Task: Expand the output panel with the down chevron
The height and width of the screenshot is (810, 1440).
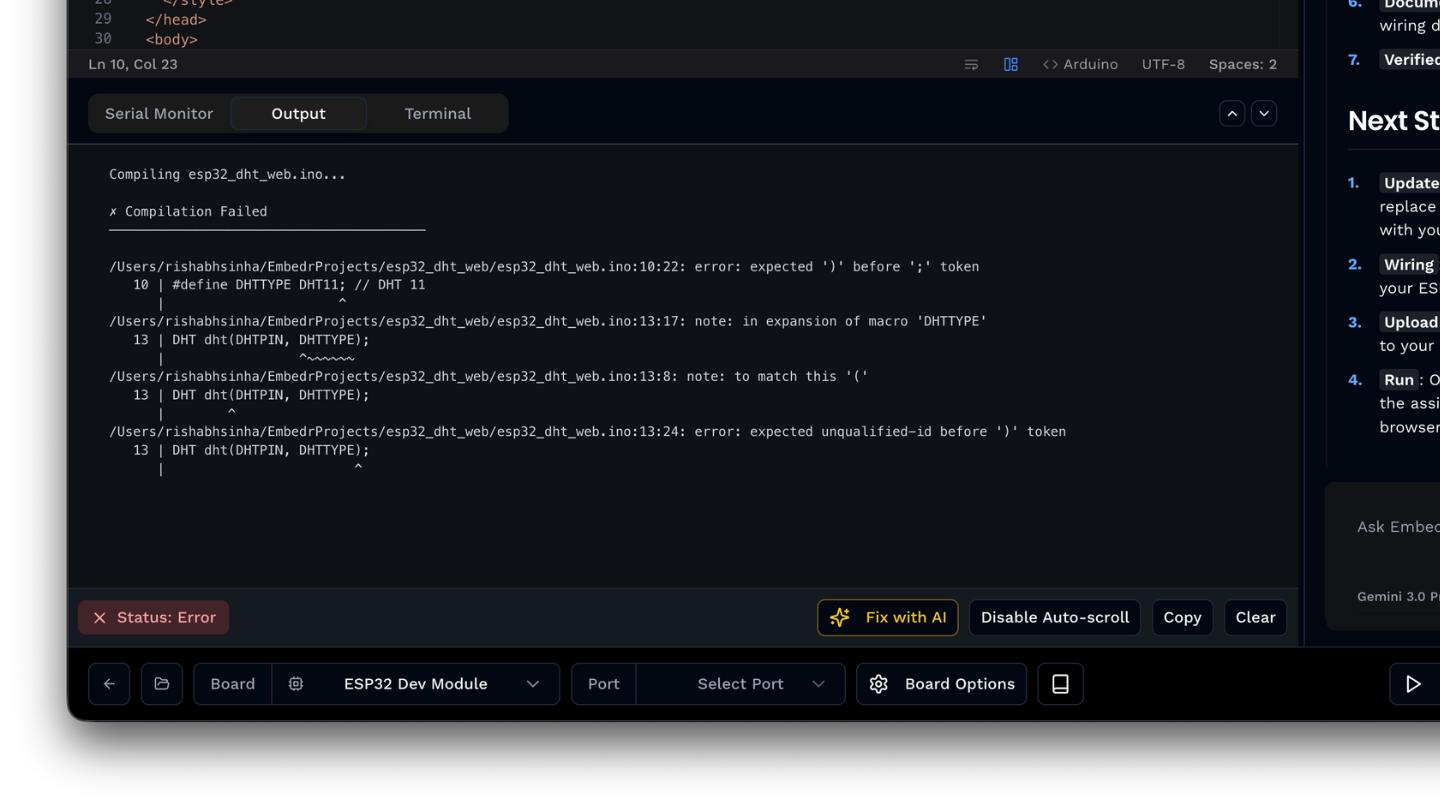Action: [x=1264, y=113]
